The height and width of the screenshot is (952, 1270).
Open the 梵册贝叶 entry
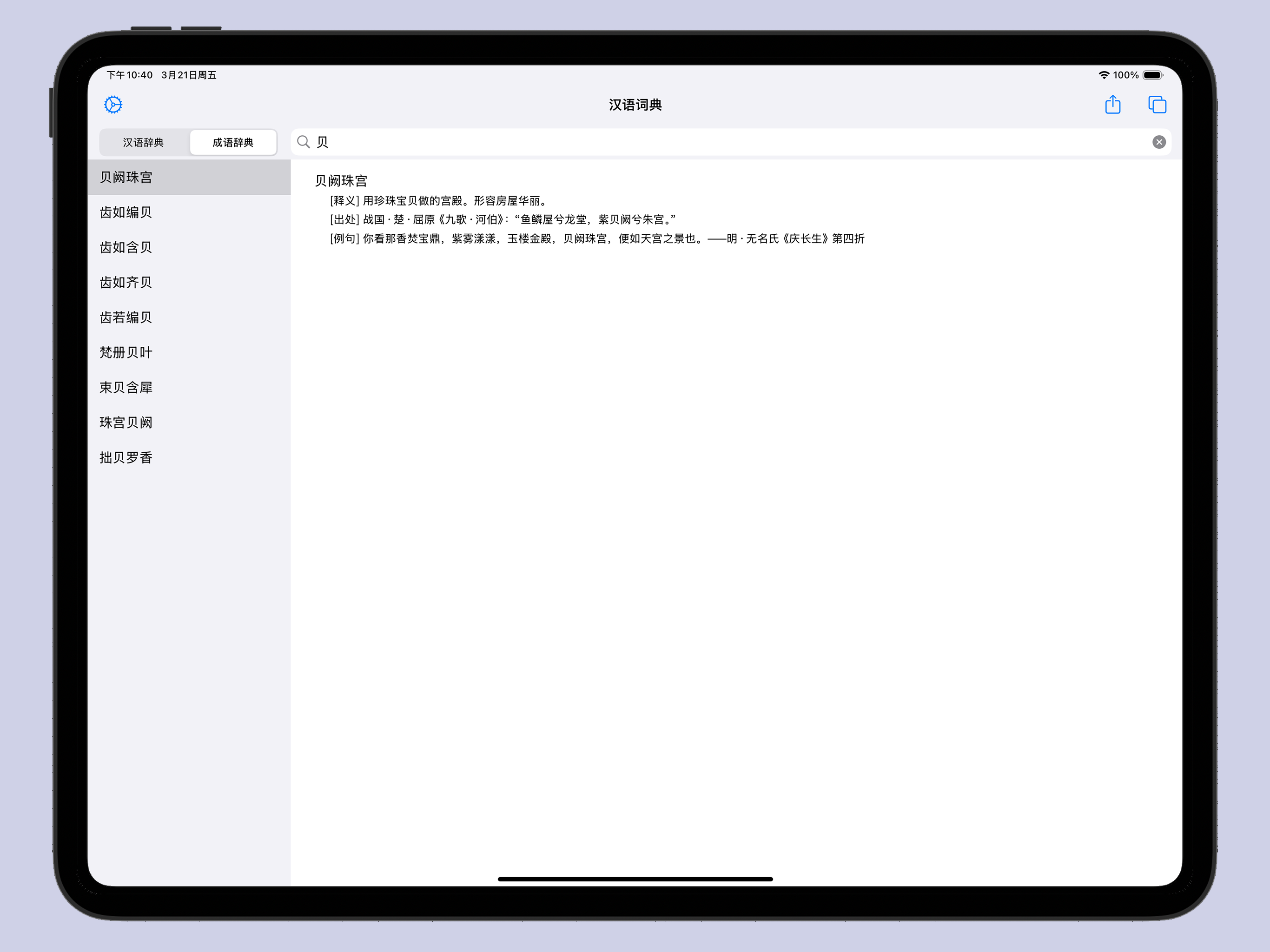pos(189,352)
